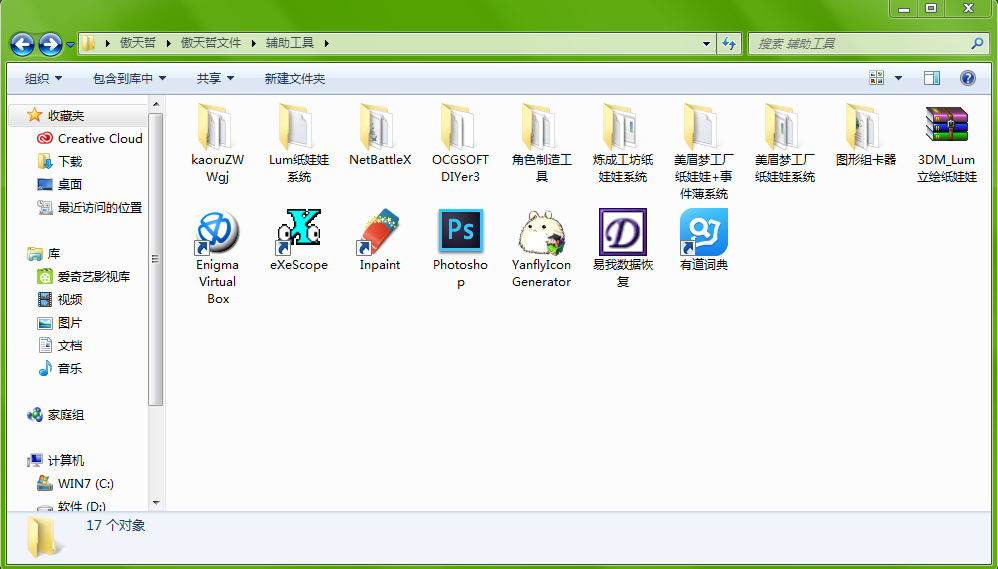The height and width of the screenshot is (569, 998).
Task: Refresh the current folder view
Action: coord(729,43)
